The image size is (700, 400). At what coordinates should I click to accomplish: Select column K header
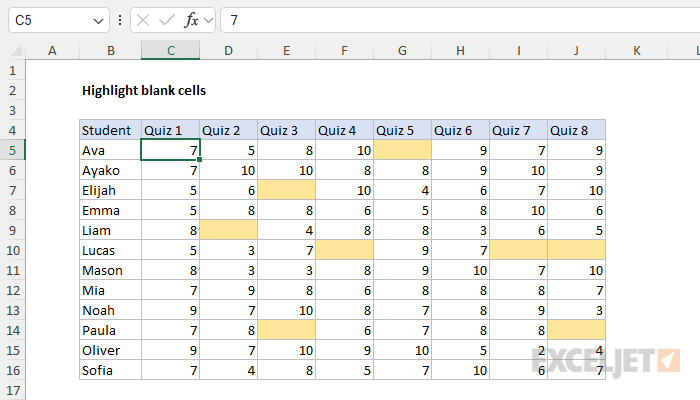tap(637, 50)
